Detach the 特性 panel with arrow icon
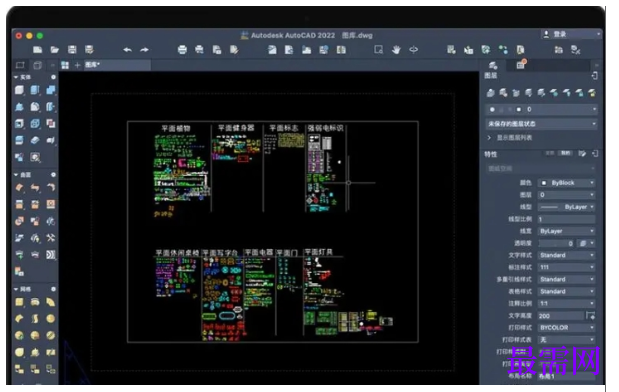Screen dimensions: 619x392 click(595, 154)
